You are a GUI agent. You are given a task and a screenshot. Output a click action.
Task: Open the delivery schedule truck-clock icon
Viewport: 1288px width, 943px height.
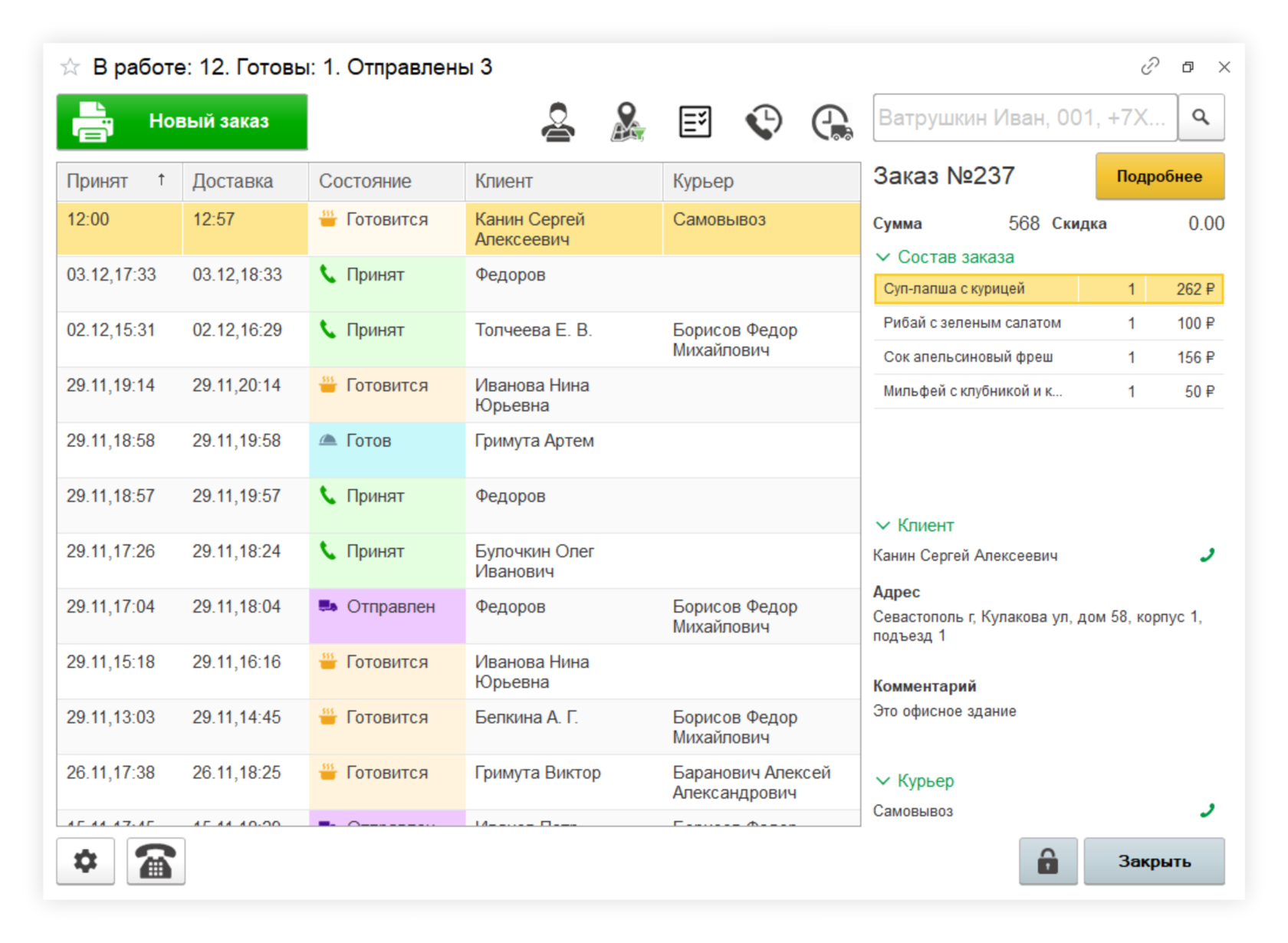point(832,123)
